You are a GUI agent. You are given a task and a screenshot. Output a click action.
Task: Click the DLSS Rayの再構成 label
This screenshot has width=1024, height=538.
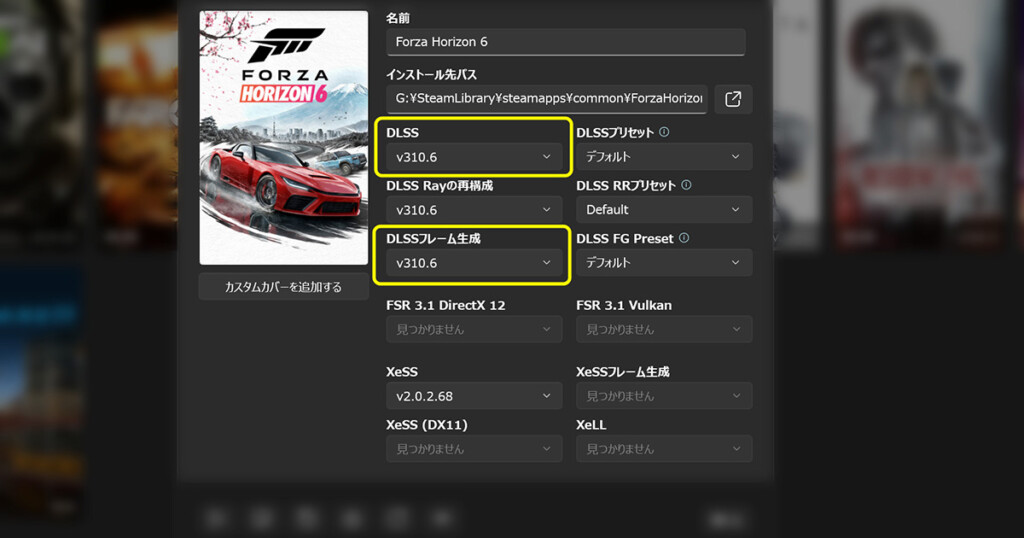pyautogui.click(x=440, y=185)
